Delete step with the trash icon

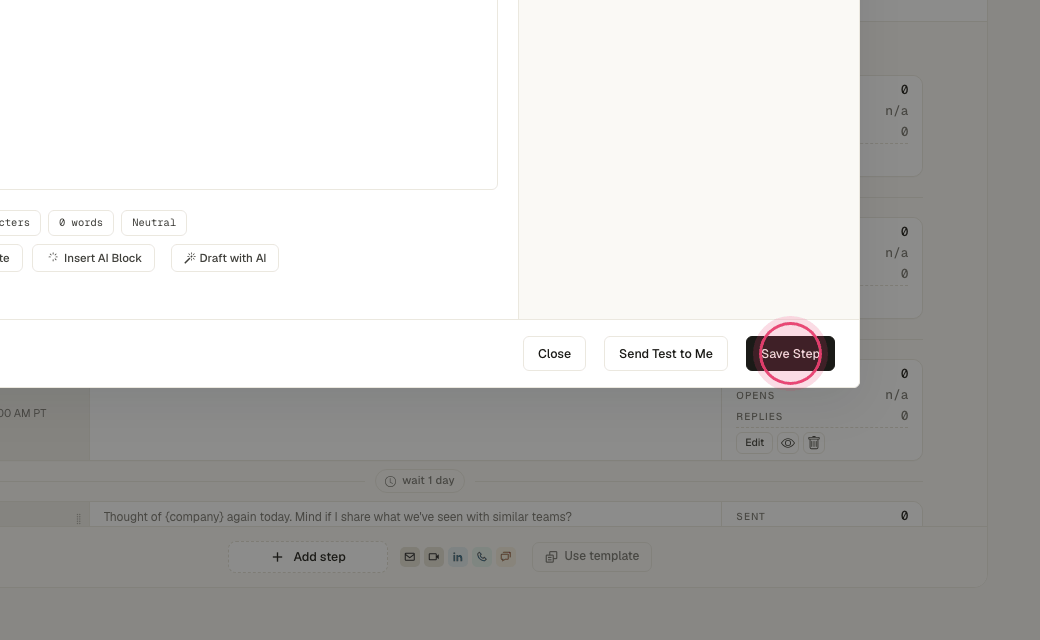(x=814, y=443)
